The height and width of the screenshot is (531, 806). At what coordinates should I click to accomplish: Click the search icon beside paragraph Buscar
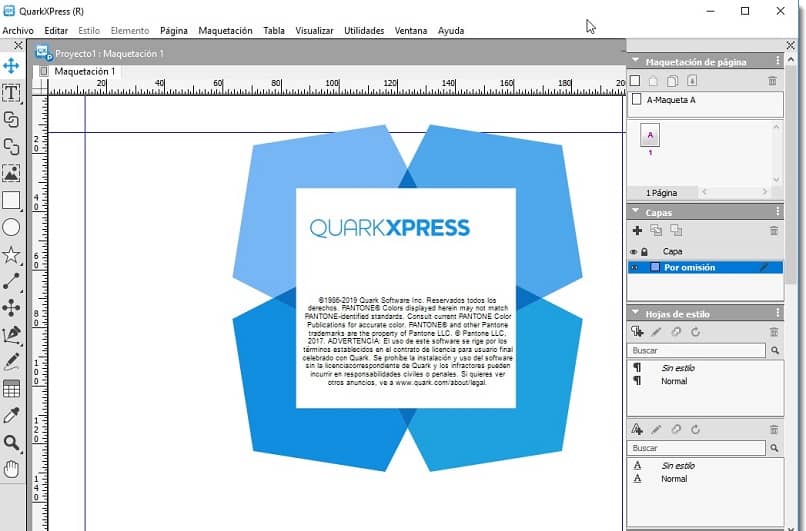click(775, 351)
